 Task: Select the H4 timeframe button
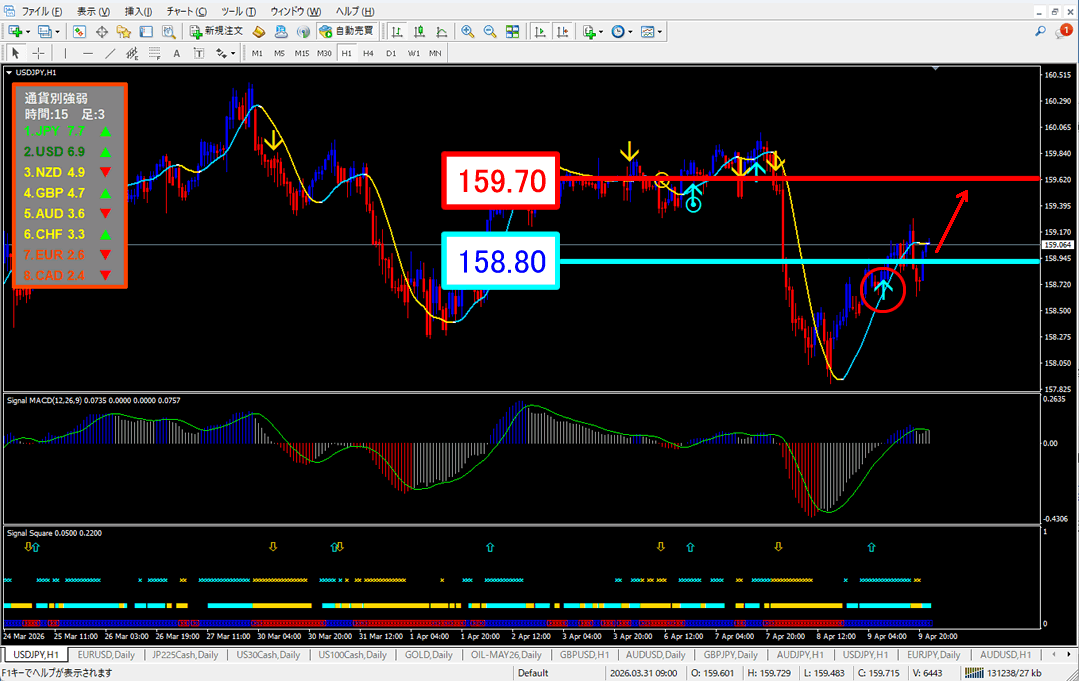(368, 53)
